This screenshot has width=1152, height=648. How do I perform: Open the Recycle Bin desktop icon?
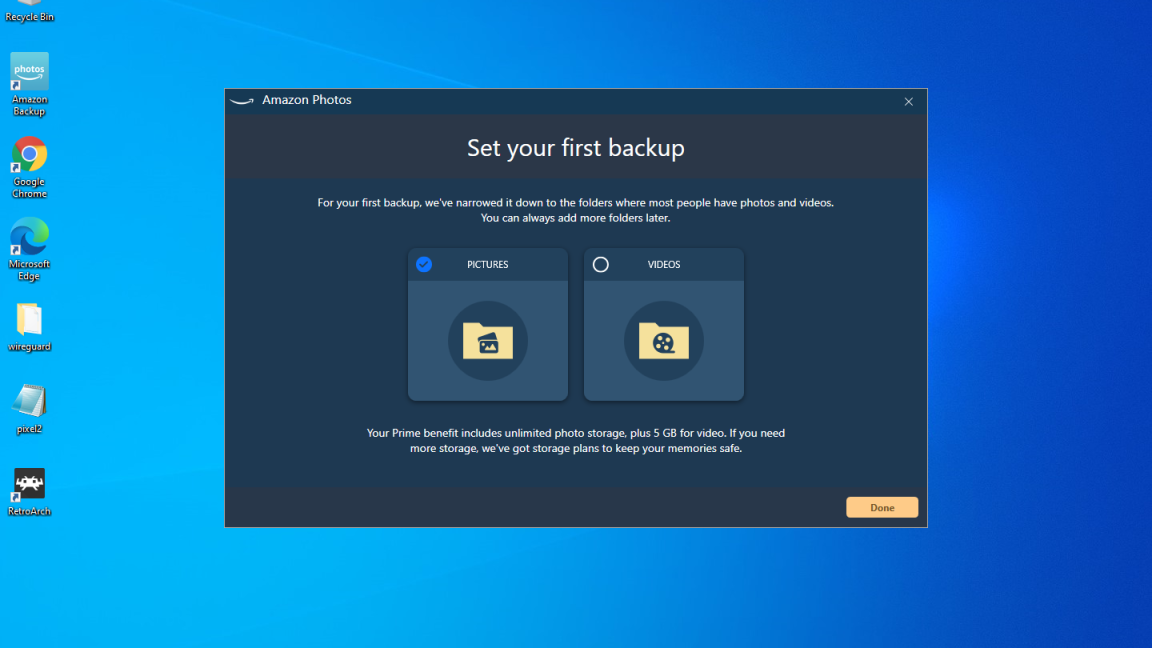point(29,8)
